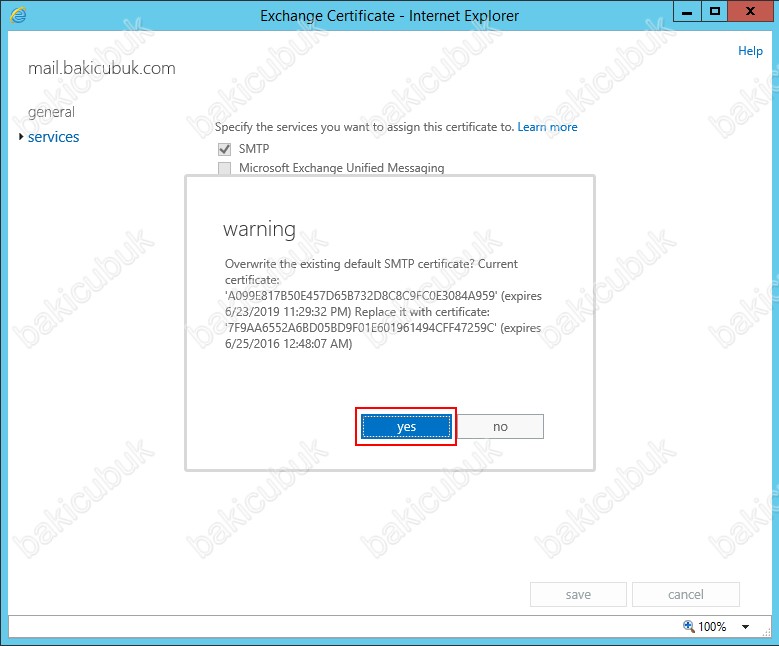The image size is (779, 646).
Task: Click the cancel button
Action: pos(685,594)
